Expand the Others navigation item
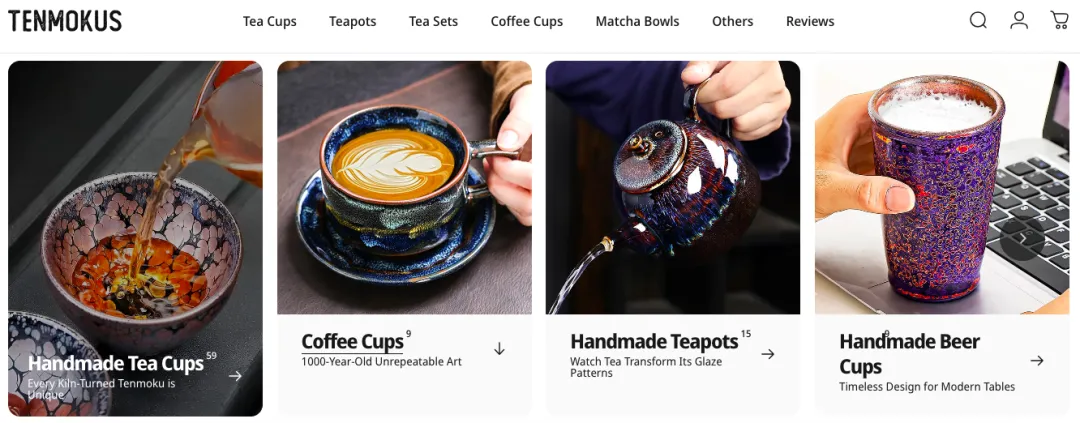This screenshot has width=1080, height=423. [732, 21]
